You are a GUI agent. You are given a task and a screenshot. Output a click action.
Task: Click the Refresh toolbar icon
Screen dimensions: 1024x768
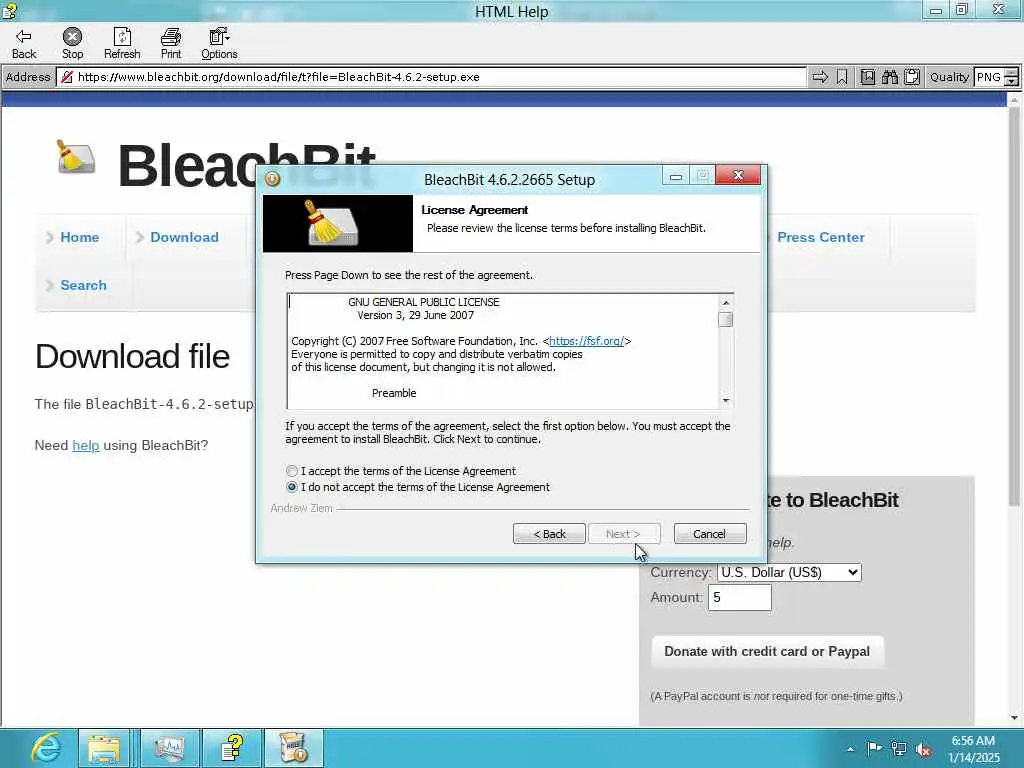[122, 37]
